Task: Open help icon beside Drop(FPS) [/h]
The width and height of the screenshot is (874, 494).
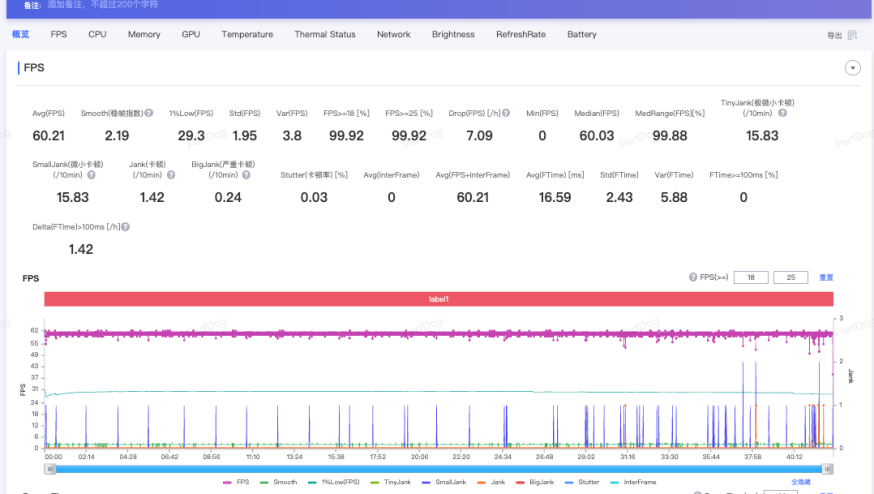Action: pos(506,113)
